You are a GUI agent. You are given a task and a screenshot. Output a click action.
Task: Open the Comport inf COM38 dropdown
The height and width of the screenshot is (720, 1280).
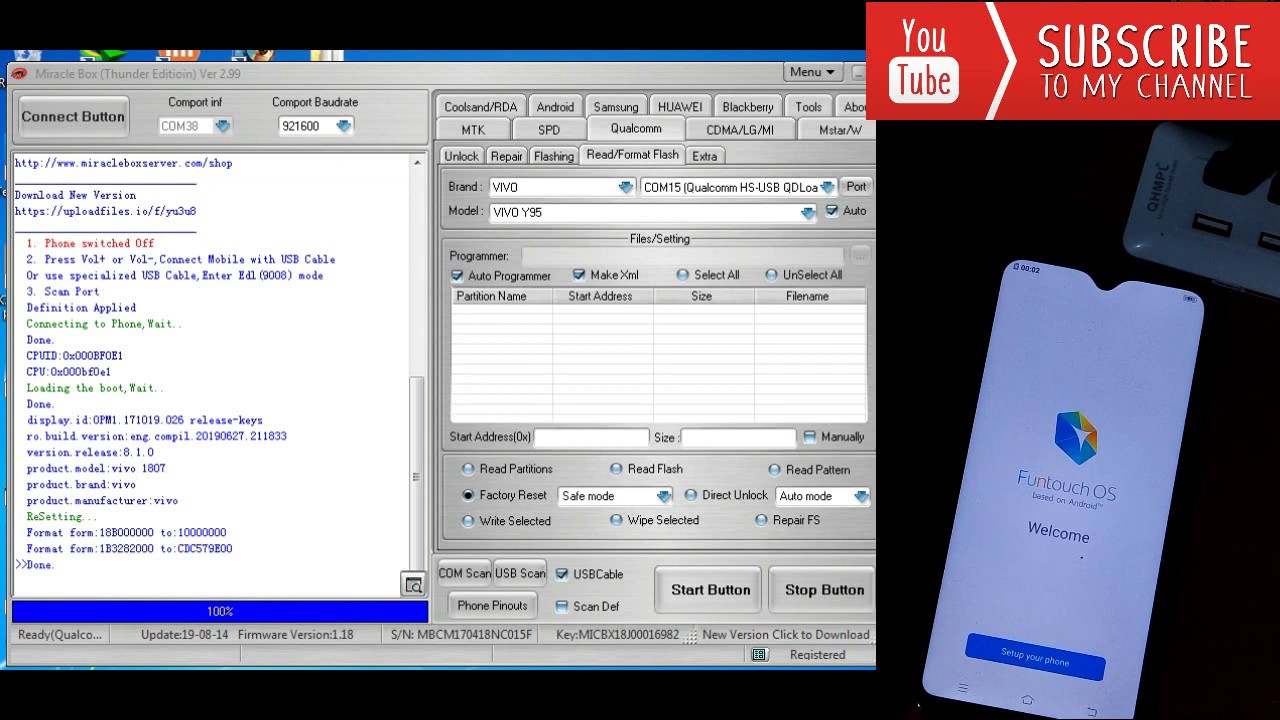click(x=222, y=126)
